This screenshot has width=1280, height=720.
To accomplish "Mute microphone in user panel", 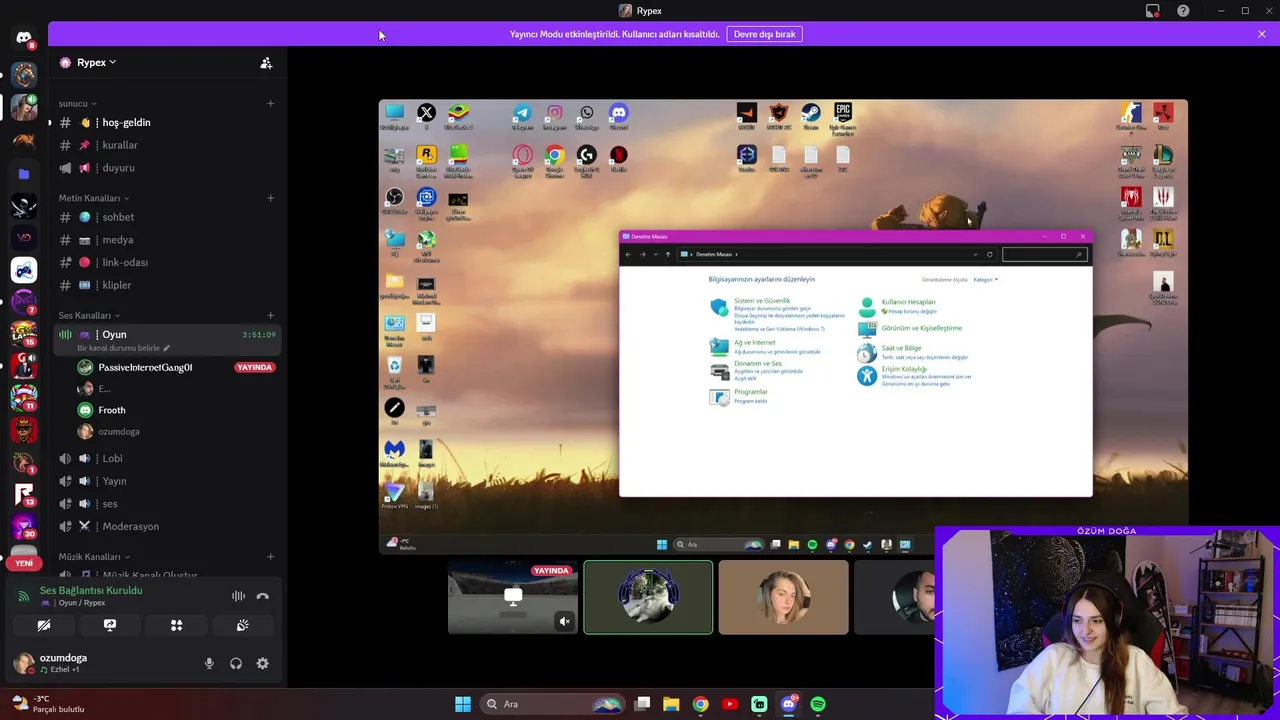I will 209,663.
